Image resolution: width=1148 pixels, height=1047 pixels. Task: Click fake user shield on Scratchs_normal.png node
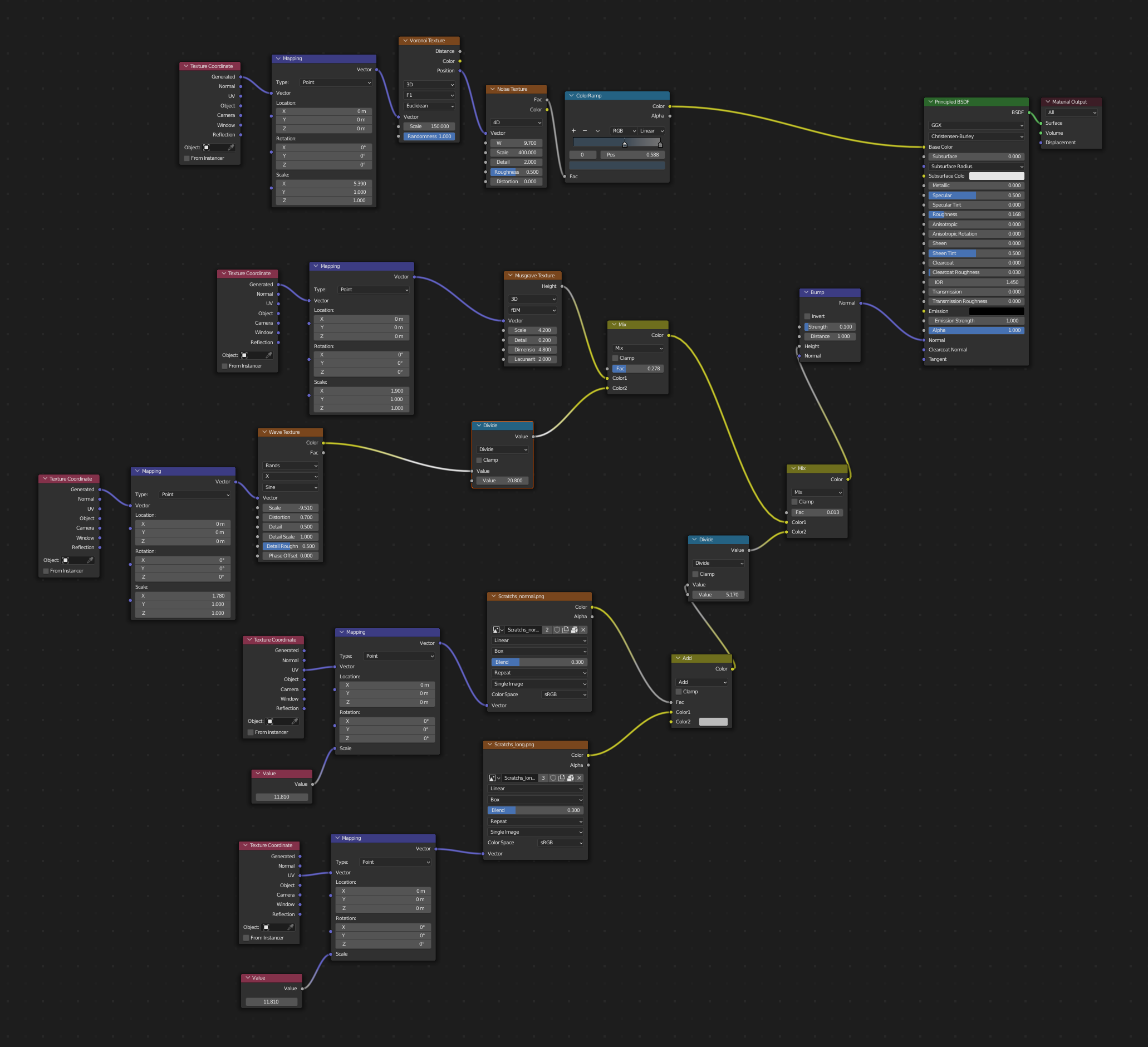click(x=557, y=629)
